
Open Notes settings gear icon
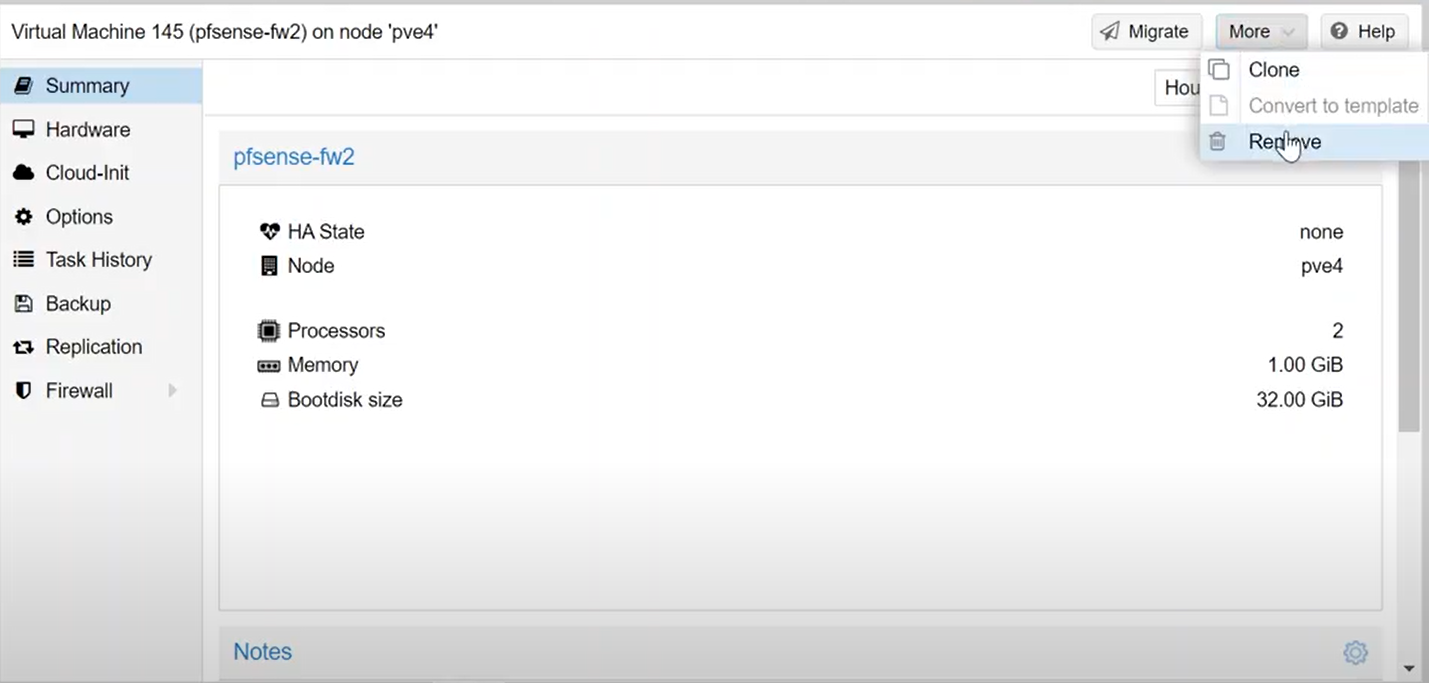pyautogui.click(x=1355, y=653)
